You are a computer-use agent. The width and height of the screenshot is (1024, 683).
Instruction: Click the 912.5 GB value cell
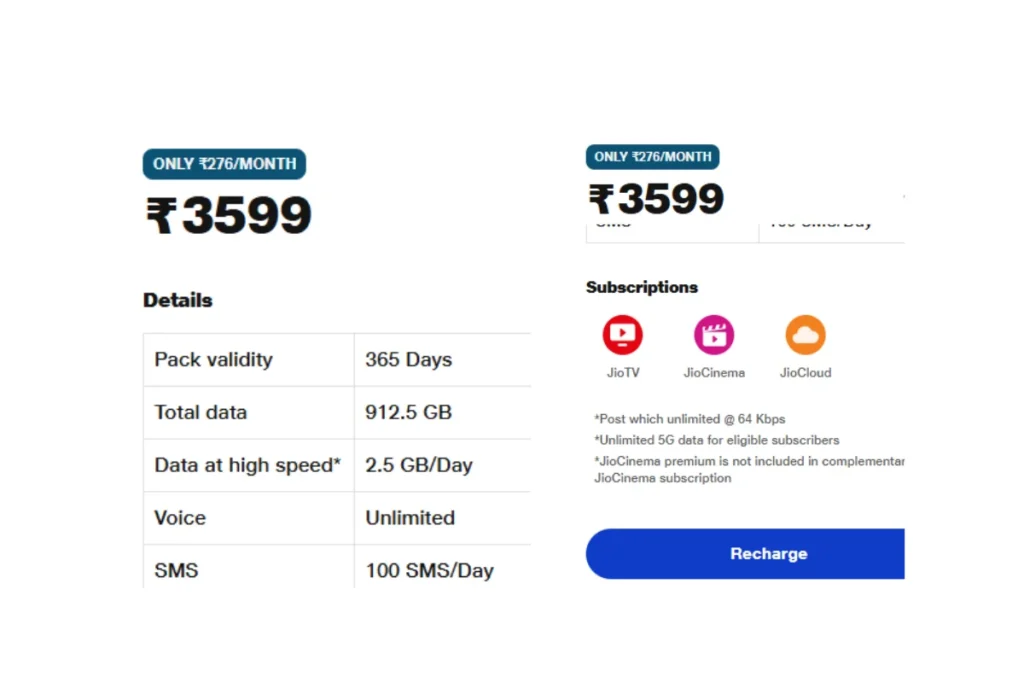coord(442,413)
